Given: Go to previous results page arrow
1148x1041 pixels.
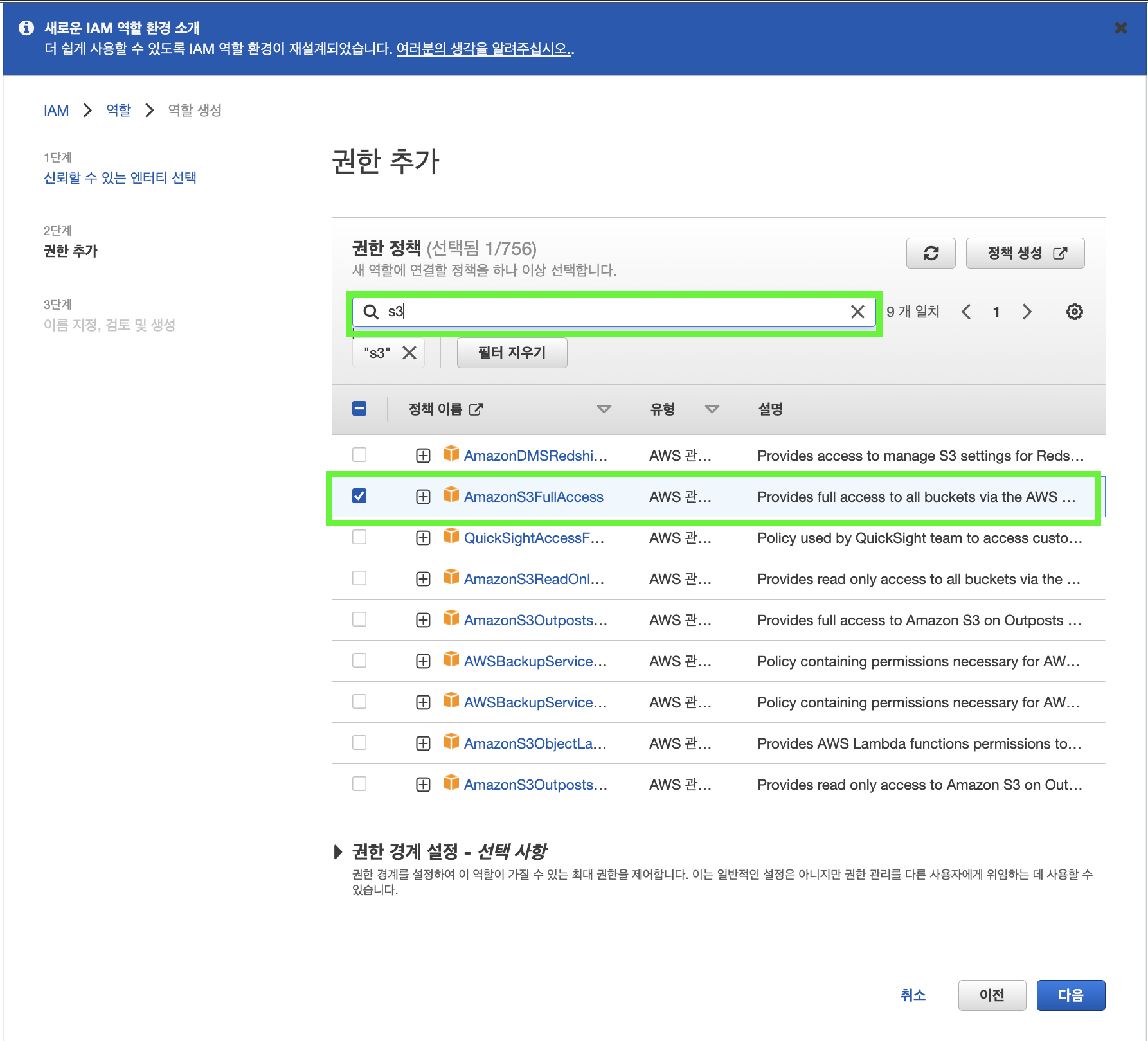Looking at the screenshot, I should (x=966, y=312).
